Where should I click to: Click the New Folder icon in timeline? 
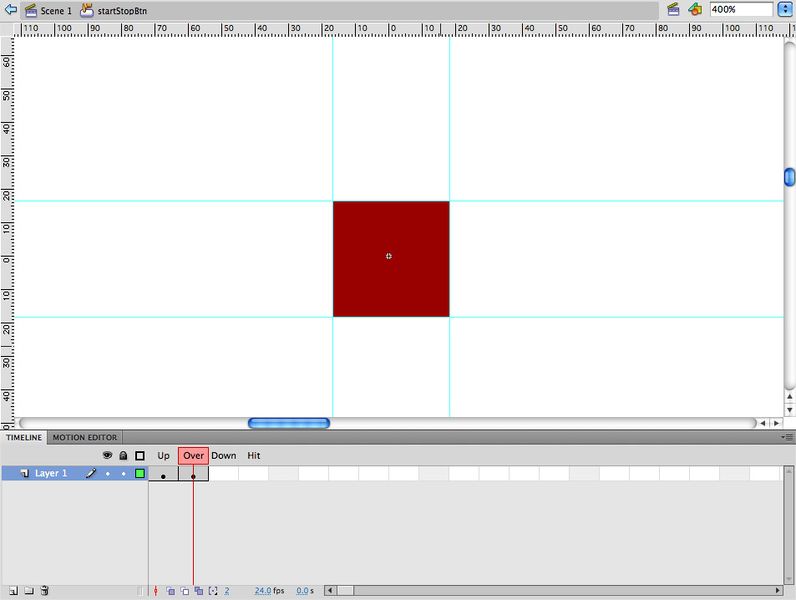coord(28,591)
